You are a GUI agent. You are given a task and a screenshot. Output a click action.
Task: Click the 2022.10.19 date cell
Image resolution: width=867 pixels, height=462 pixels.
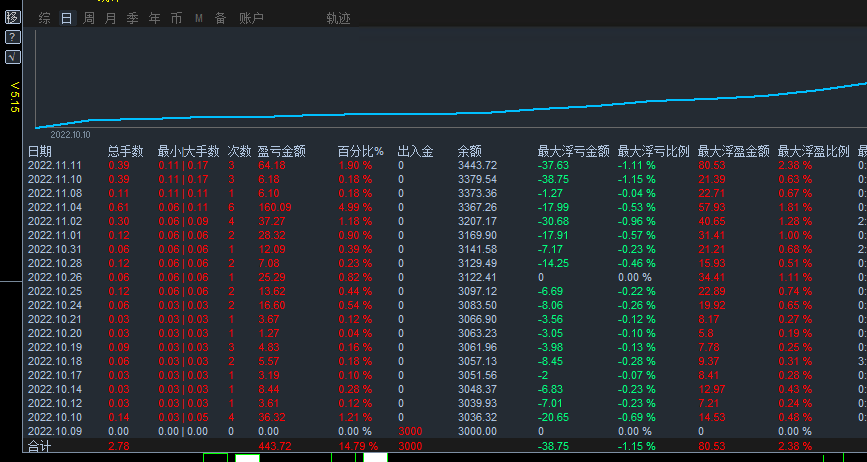pyautogui.click(x=55, y=347)
